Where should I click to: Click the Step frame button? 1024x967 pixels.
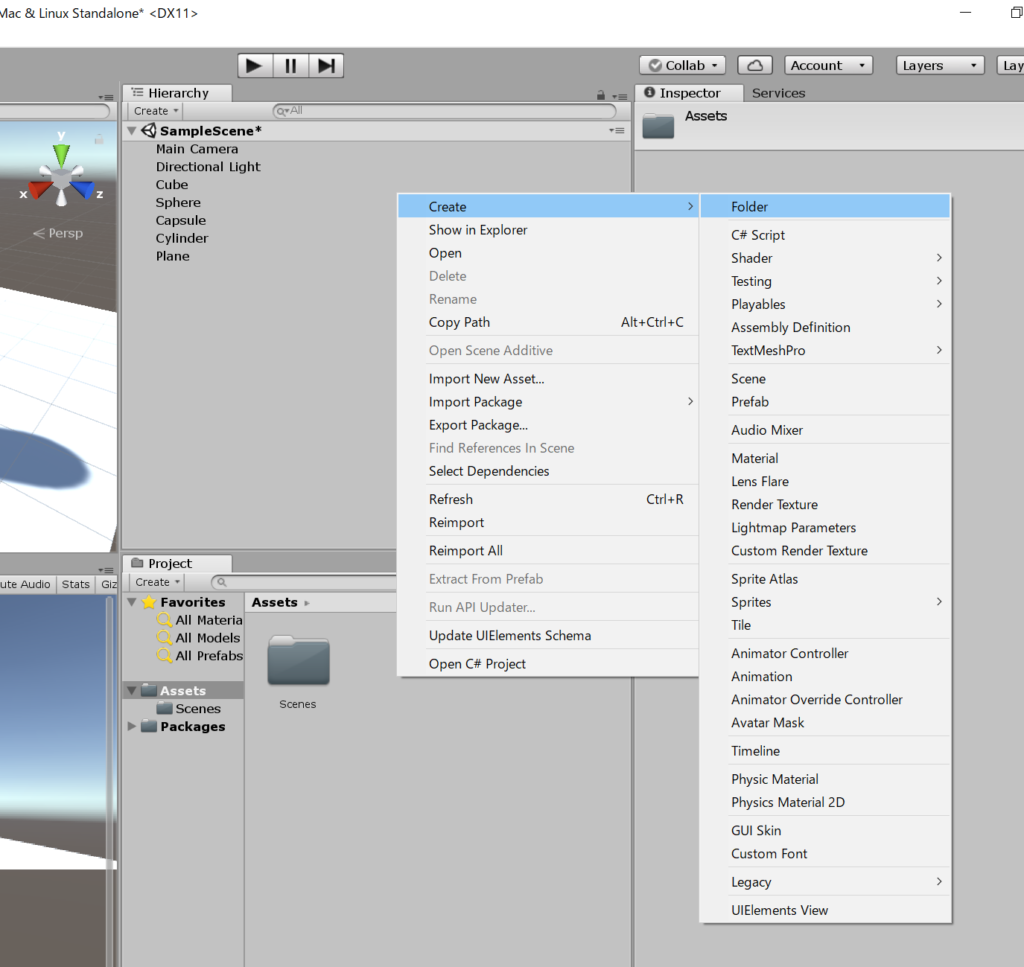[x=326, y=66]
